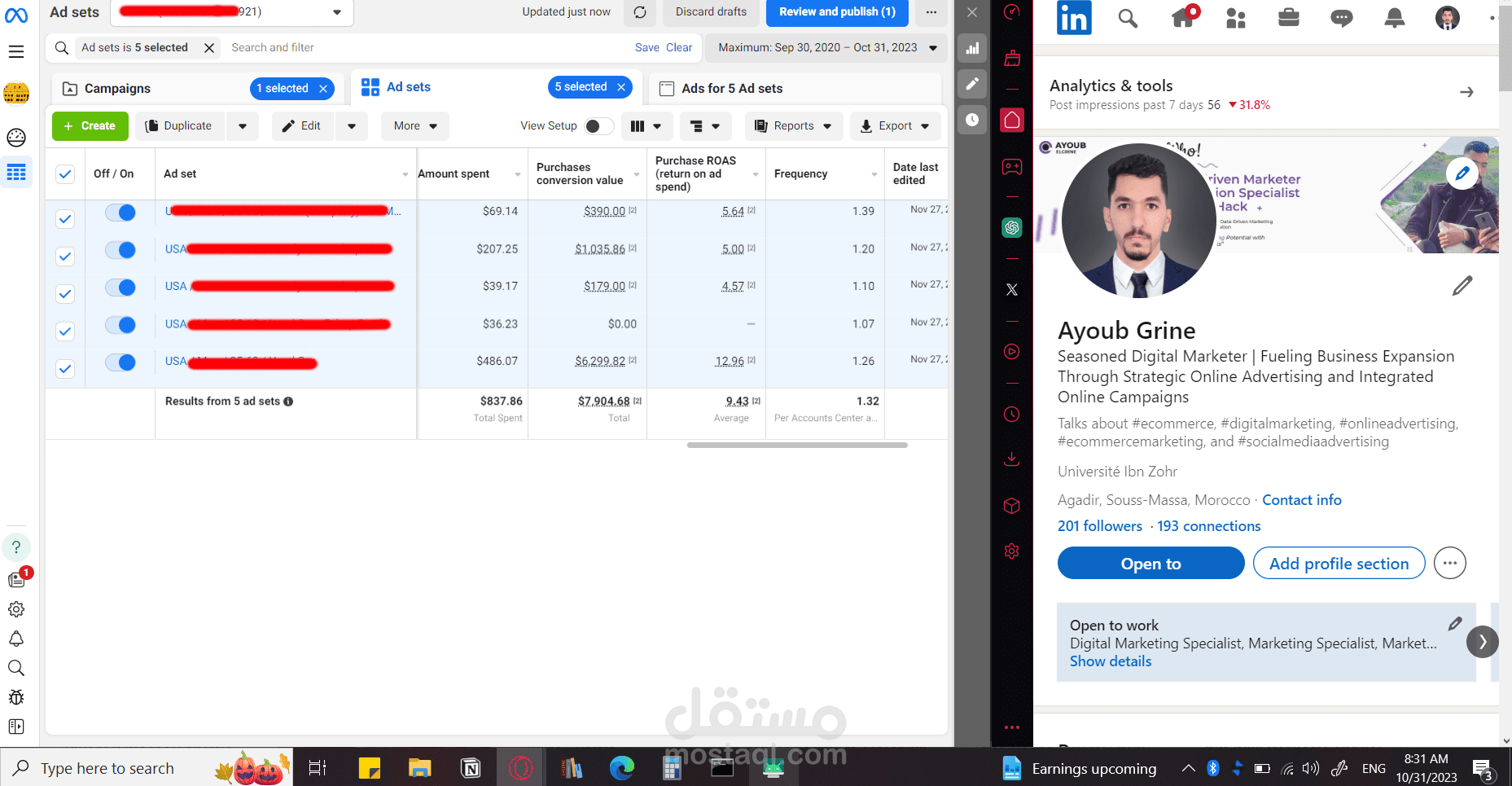Click the bug report icon
Image resolution: width=1512 pixels, height=786 pixels.
coord(16,697)
